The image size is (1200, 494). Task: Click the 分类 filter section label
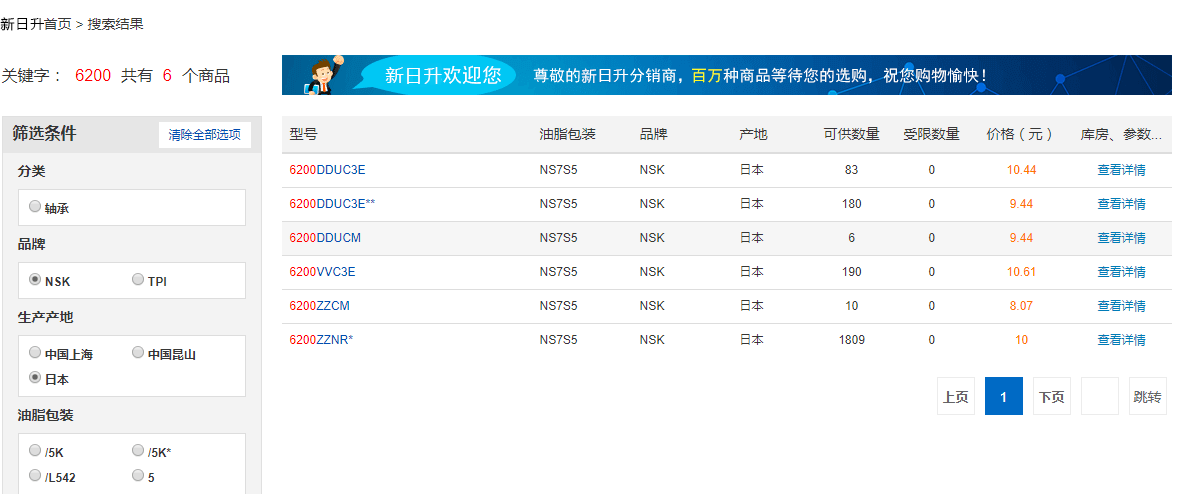(x=31, y=171)
